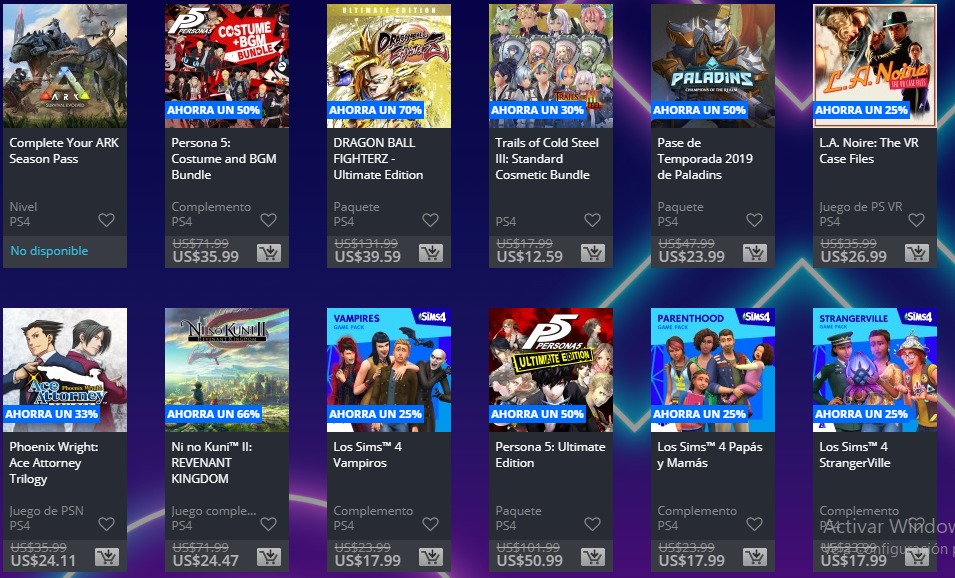The width and height of the screenshot is (955, 578).
Task: Select the Phoenix Wright Ace Attorney cover art
Action: 65,370
